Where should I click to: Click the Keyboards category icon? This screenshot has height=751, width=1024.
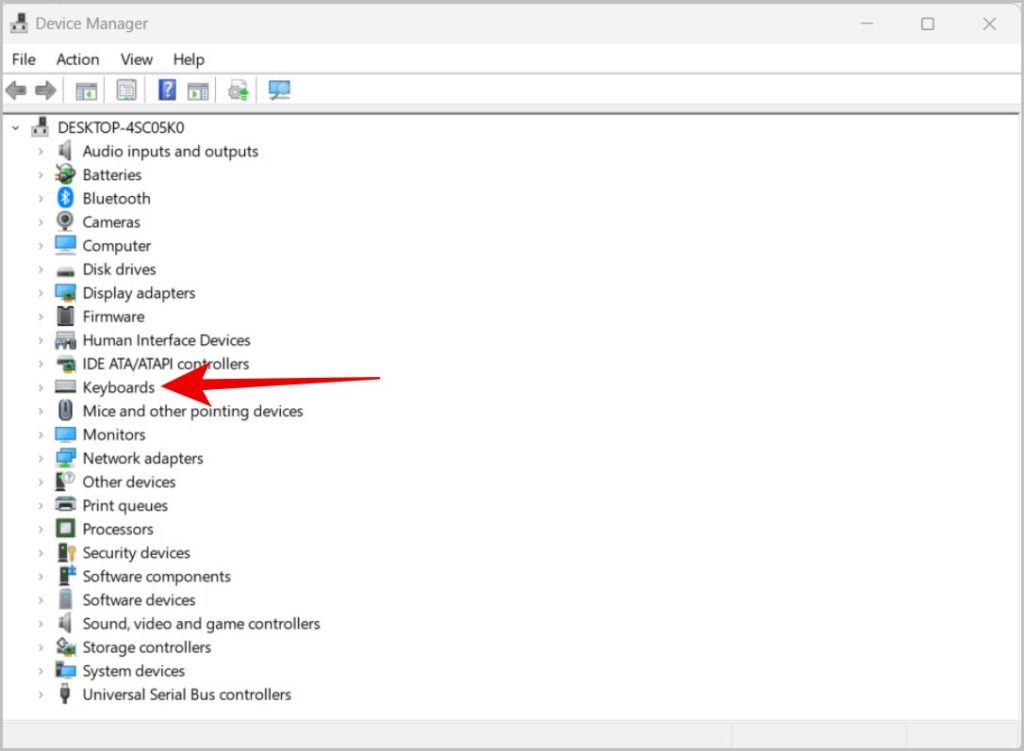click(65, 387)
